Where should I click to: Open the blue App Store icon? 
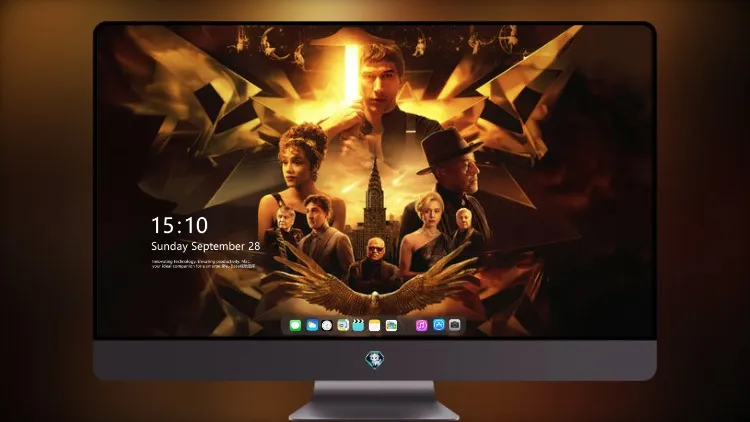[x=439, y=325]
